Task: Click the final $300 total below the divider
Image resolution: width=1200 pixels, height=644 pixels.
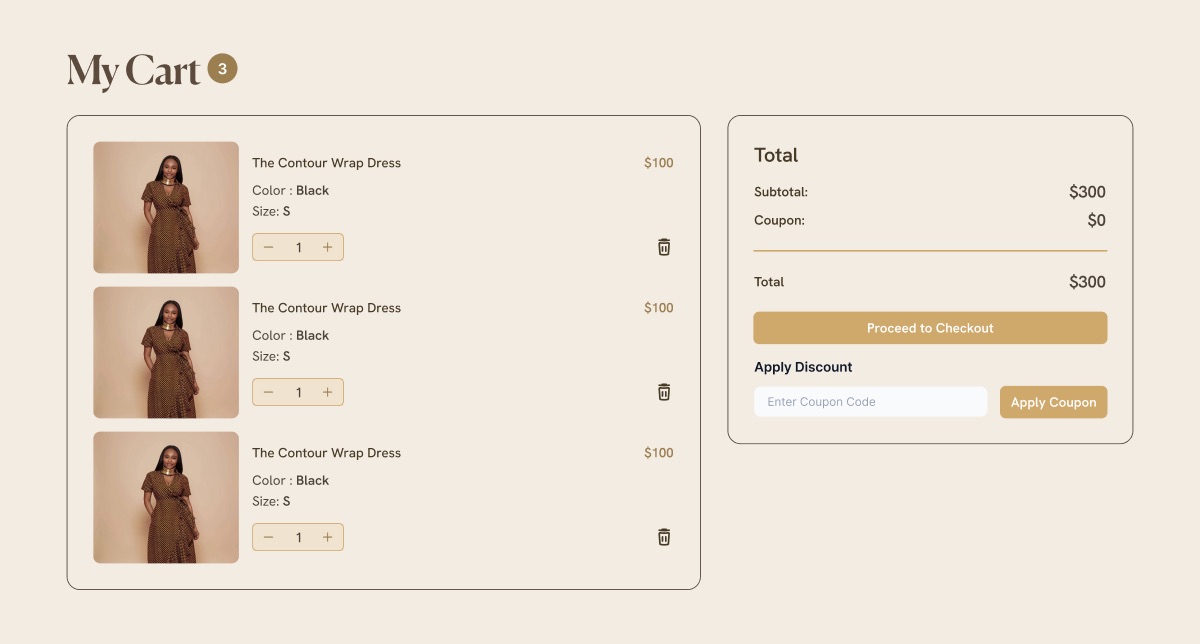Action: pyautogui.click(x=1087, y=282)
